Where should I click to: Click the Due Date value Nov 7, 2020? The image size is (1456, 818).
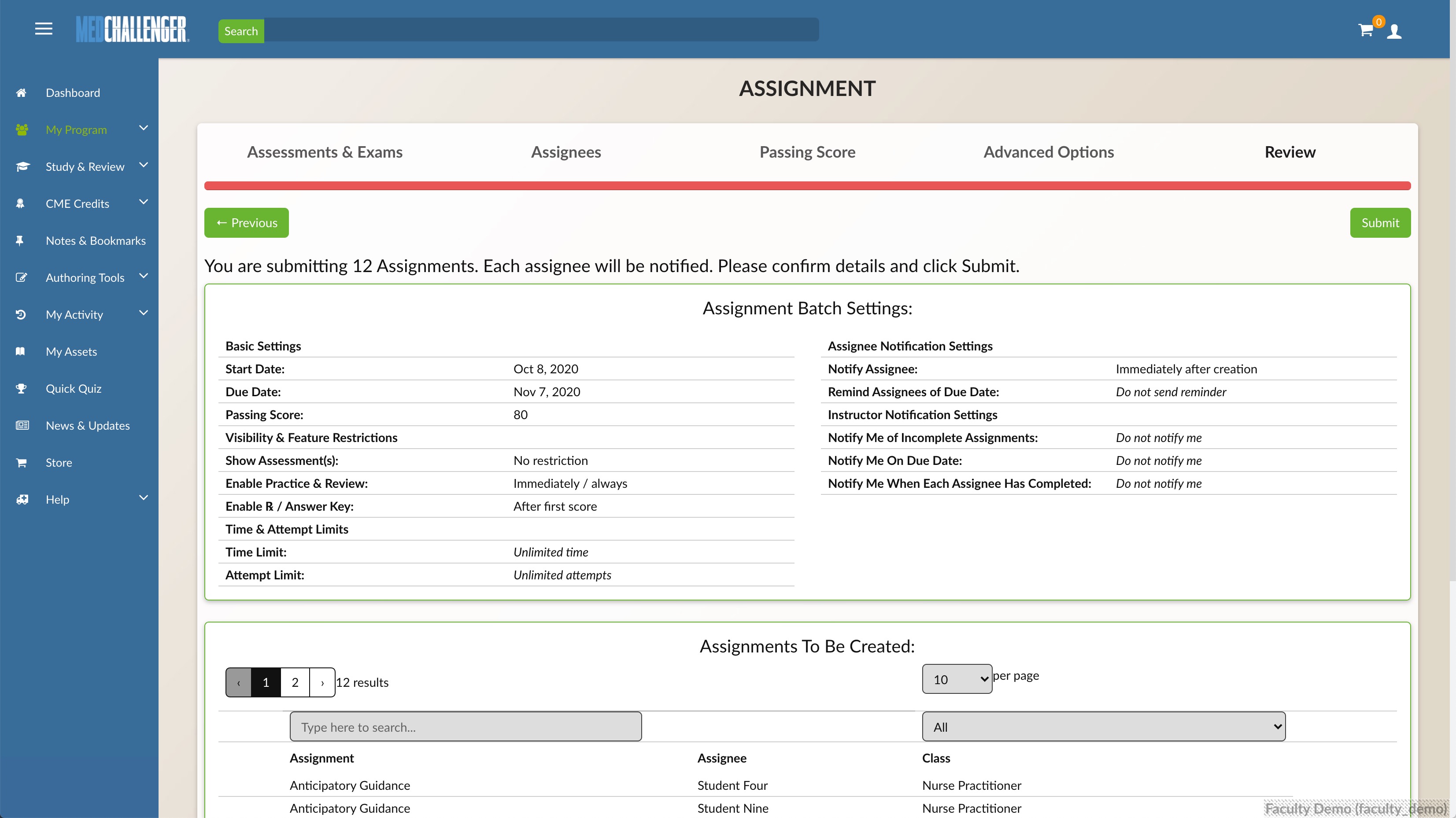click(x=547, y=391)
